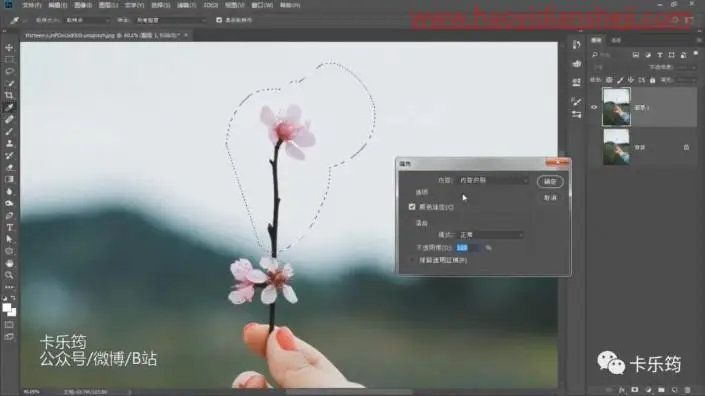Select the Crop tool
Screen dimensions: 705x396
[9, 95]
